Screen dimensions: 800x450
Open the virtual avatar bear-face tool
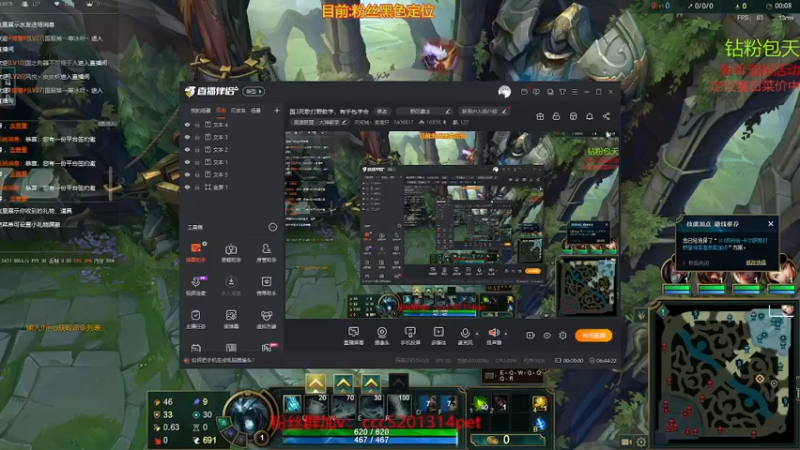tap(266, 319)
